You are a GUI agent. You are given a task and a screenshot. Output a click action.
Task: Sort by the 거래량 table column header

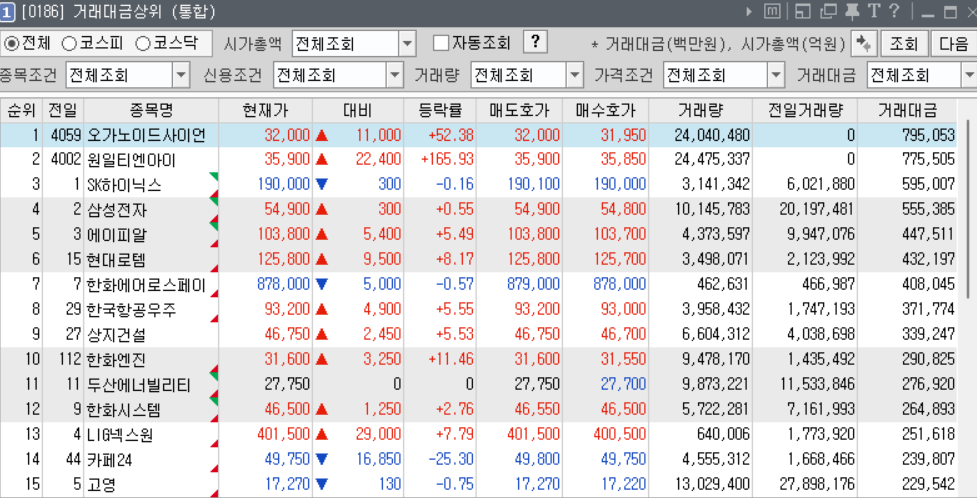click(700, 110)
